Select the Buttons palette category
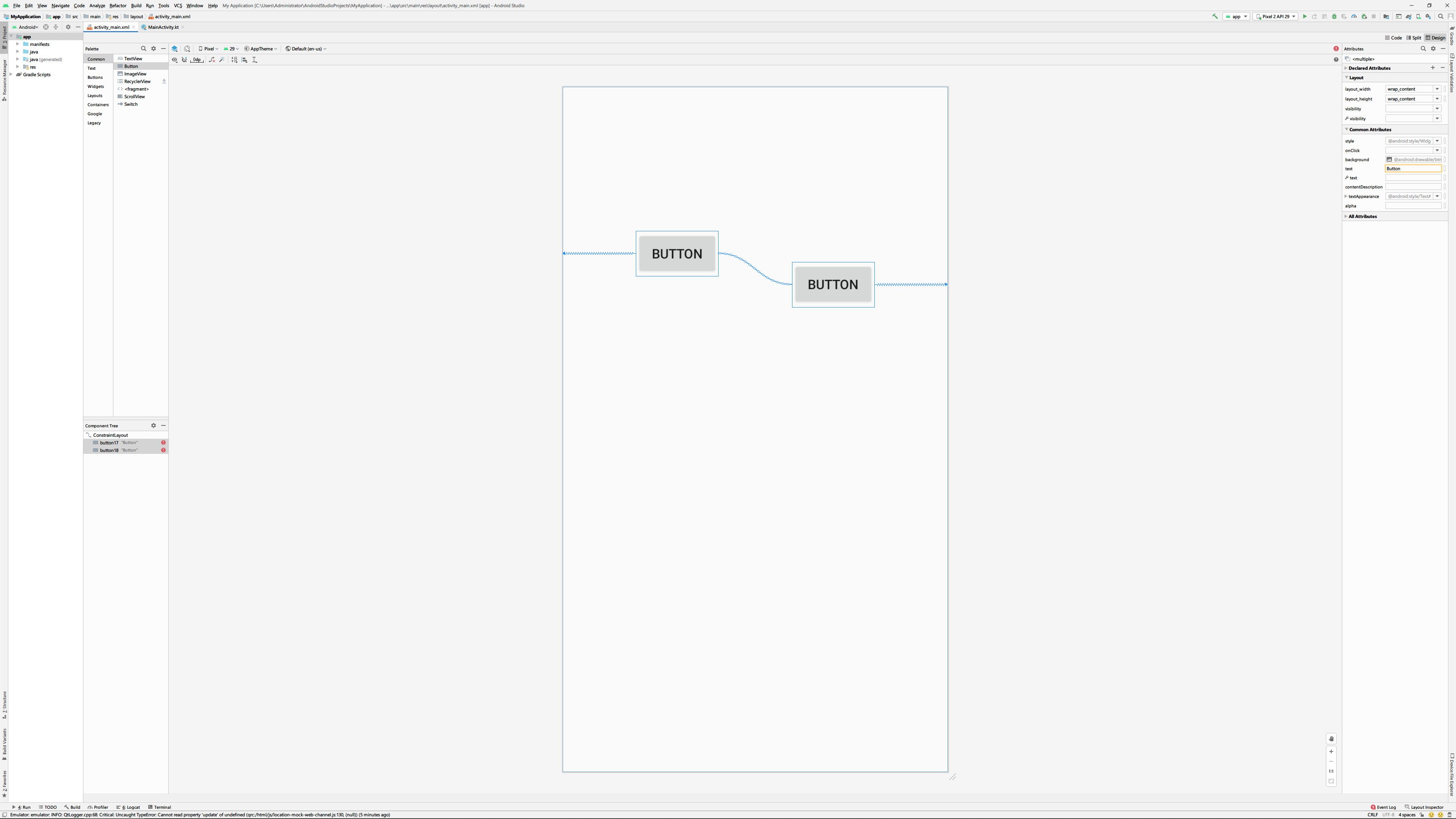The width and height of the screenshot is (1456, 819). [95, 77]
